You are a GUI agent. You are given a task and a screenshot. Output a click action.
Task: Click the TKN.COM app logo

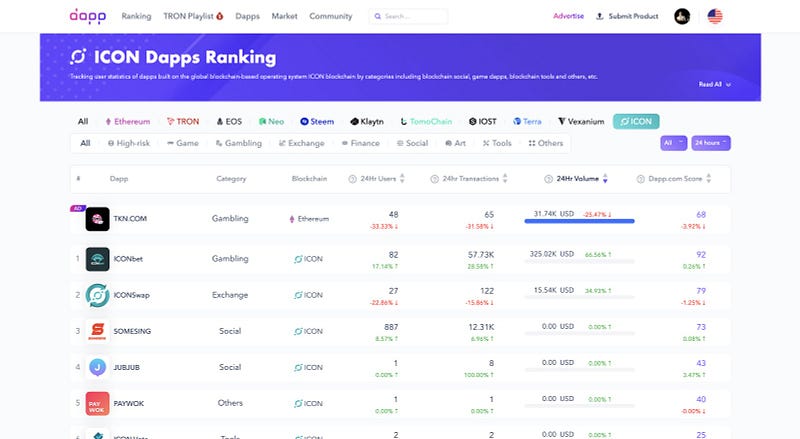point(97,219)
